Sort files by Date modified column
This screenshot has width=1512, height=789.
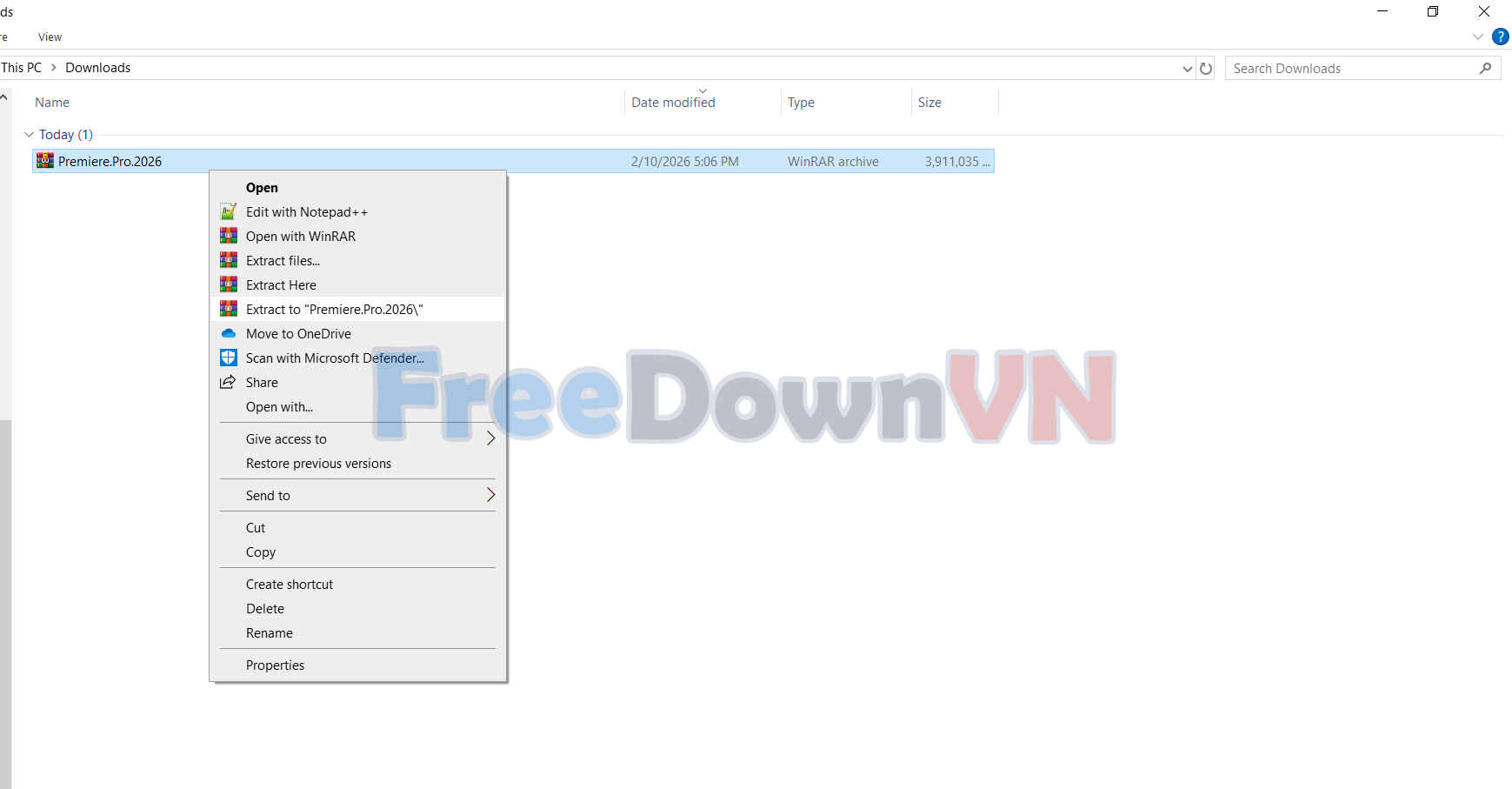[x=673, y=103]
